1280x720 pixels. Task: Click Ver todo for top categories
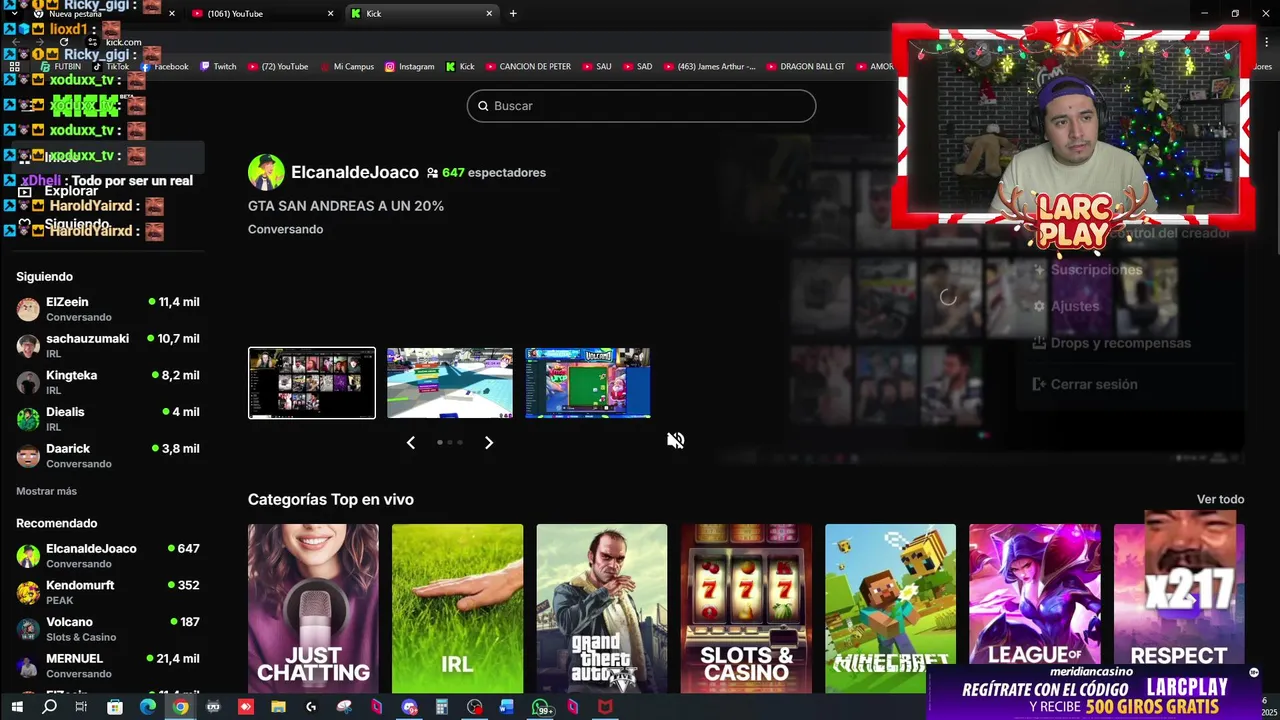[x=1220, y=499]
